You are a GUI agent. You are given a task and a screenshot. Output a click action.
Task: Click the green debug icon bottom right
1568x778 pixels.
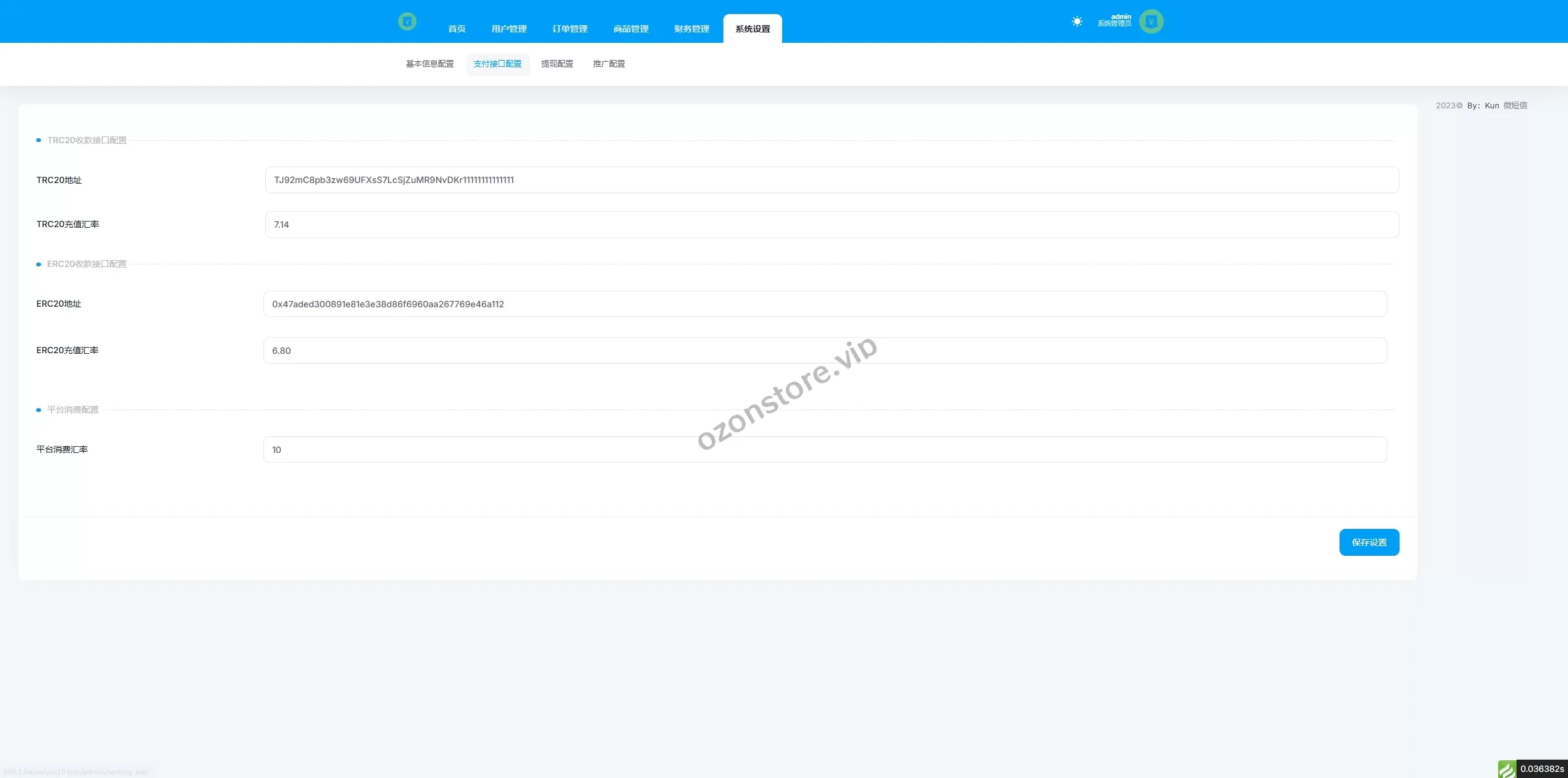1506,769
